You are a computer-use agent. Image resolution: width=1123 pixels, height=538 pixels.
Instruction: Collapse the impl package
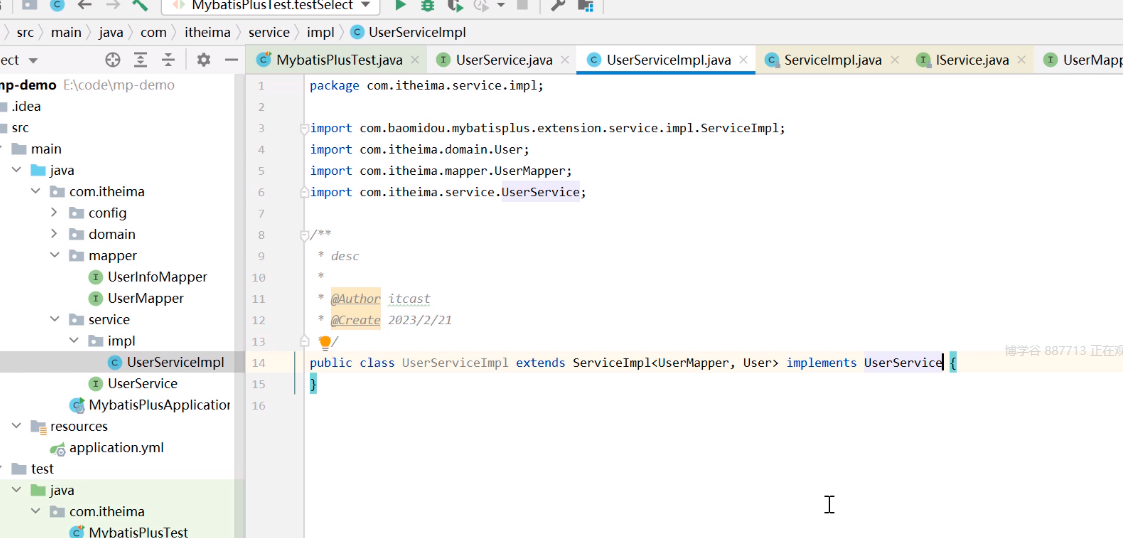[x=74, y=341]
